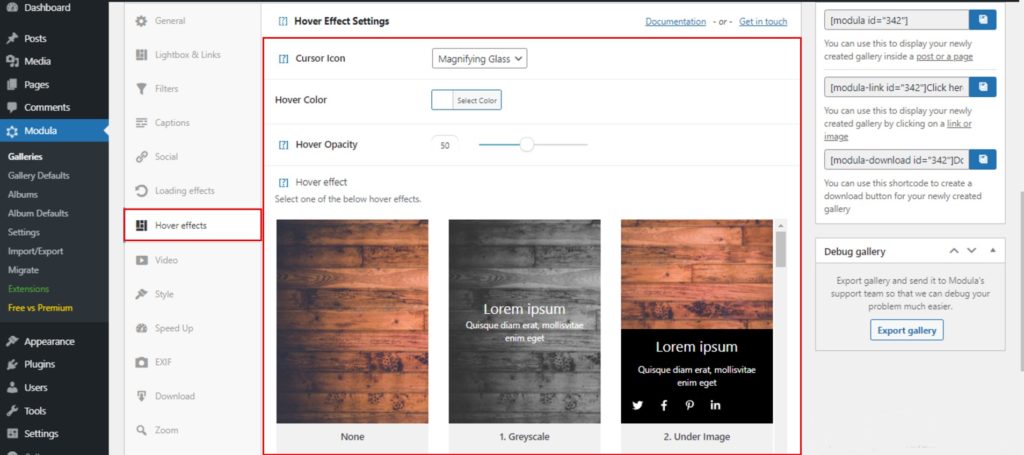Select the Hover effects tab
The image size is (1024, 455).
(193, 225)
